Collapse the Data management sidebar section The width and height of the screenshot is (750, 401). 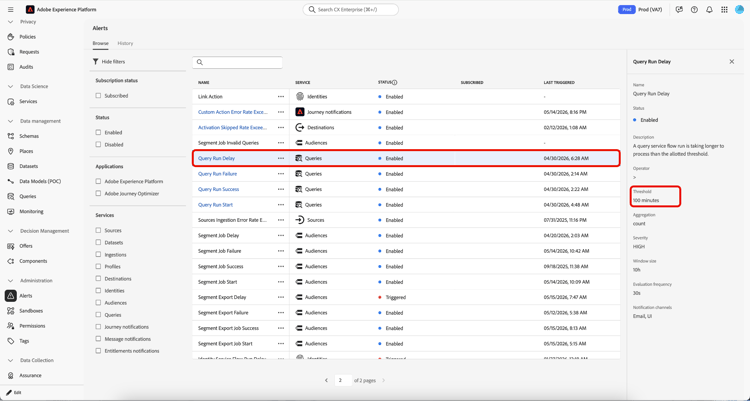tap(11, 121)
